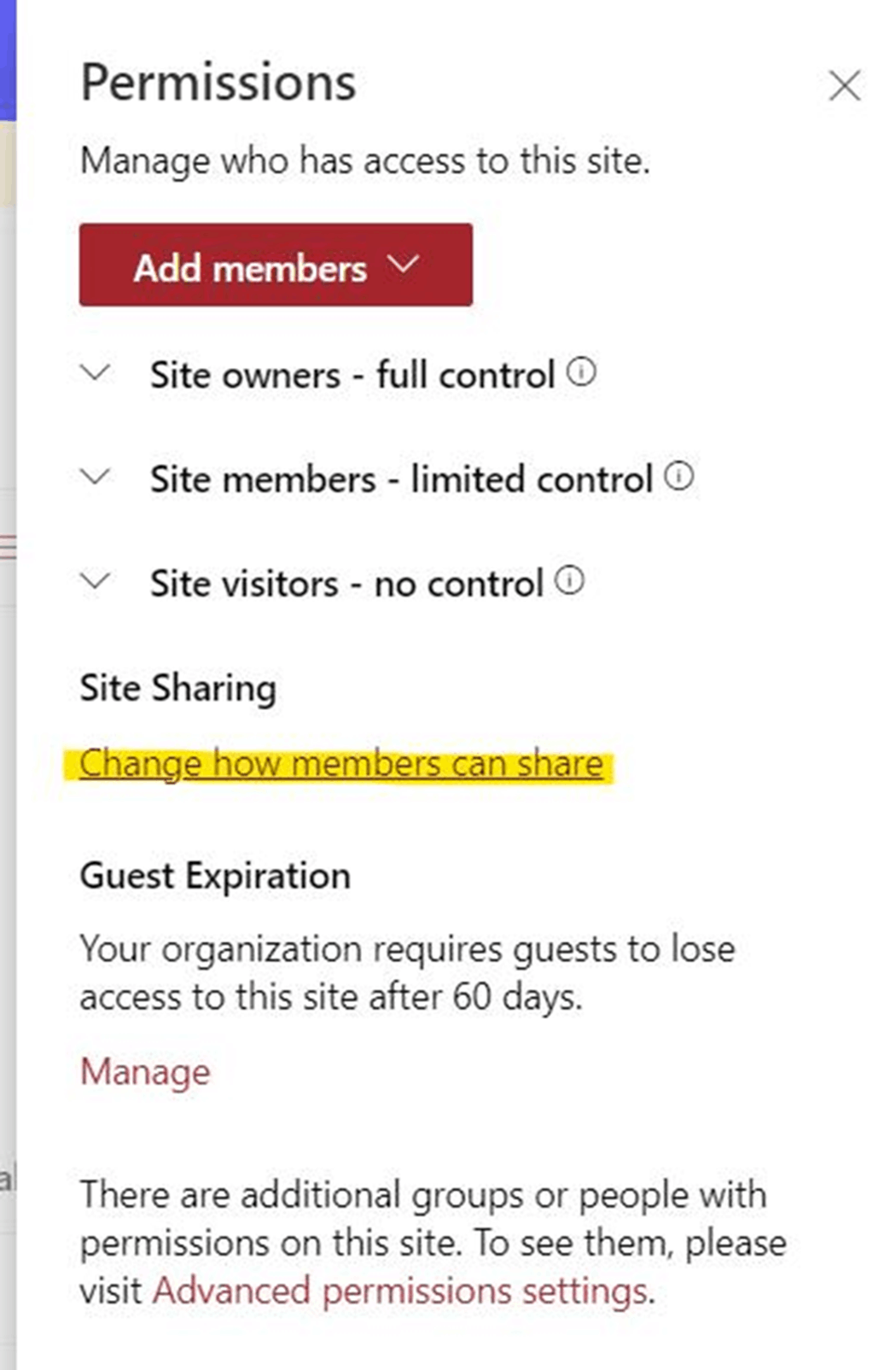
Task: Expand the Site owners chevron
Action: [95, 373]
